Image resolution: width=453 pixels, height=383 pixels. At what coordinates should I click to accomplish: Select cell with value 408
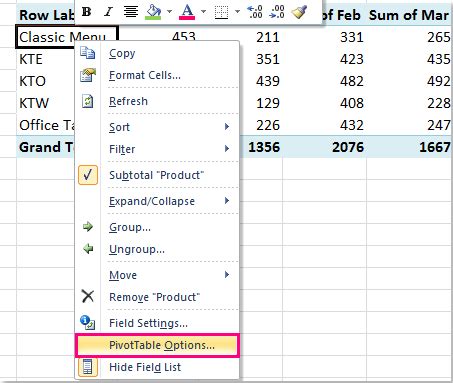324,103
